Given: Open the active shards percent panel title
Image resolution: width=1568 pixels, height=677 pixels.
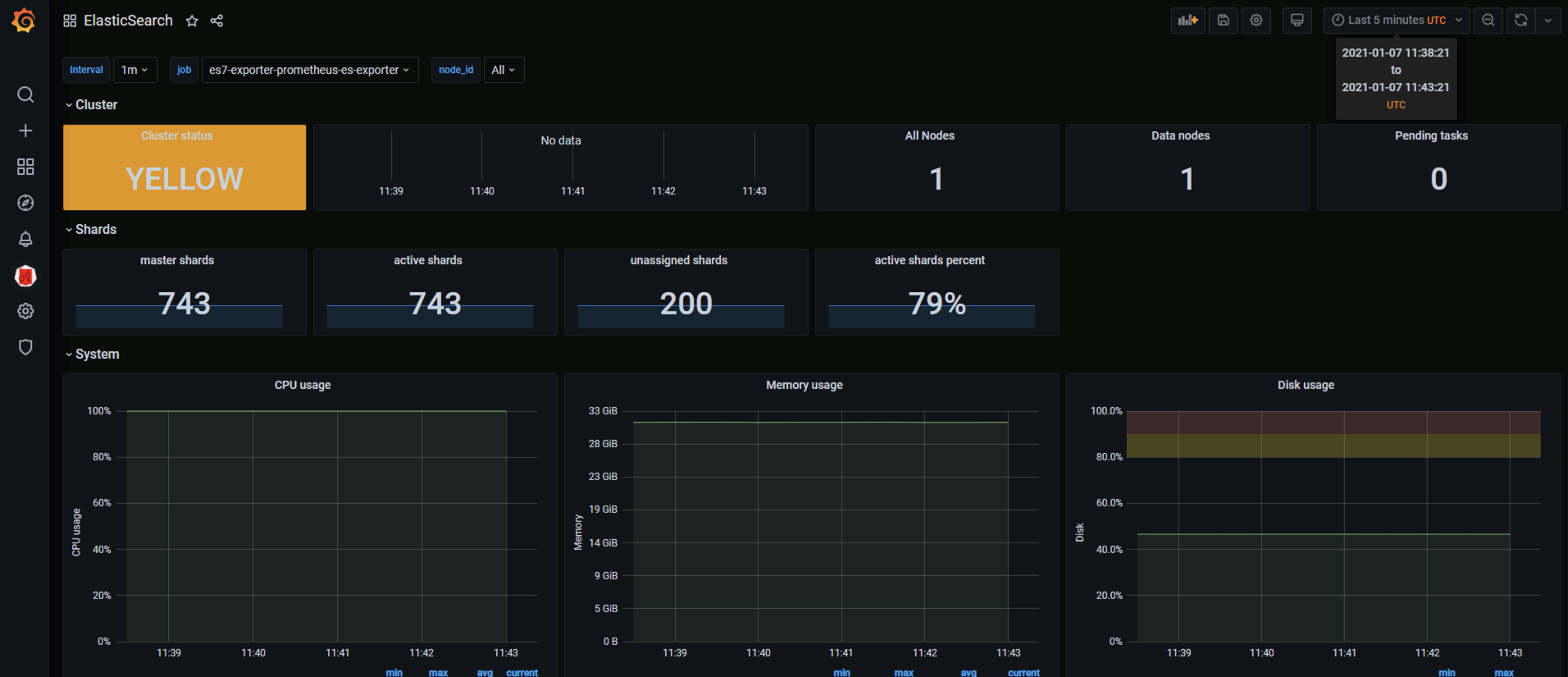Looking at the screenshot, I should tap(930, 260).
